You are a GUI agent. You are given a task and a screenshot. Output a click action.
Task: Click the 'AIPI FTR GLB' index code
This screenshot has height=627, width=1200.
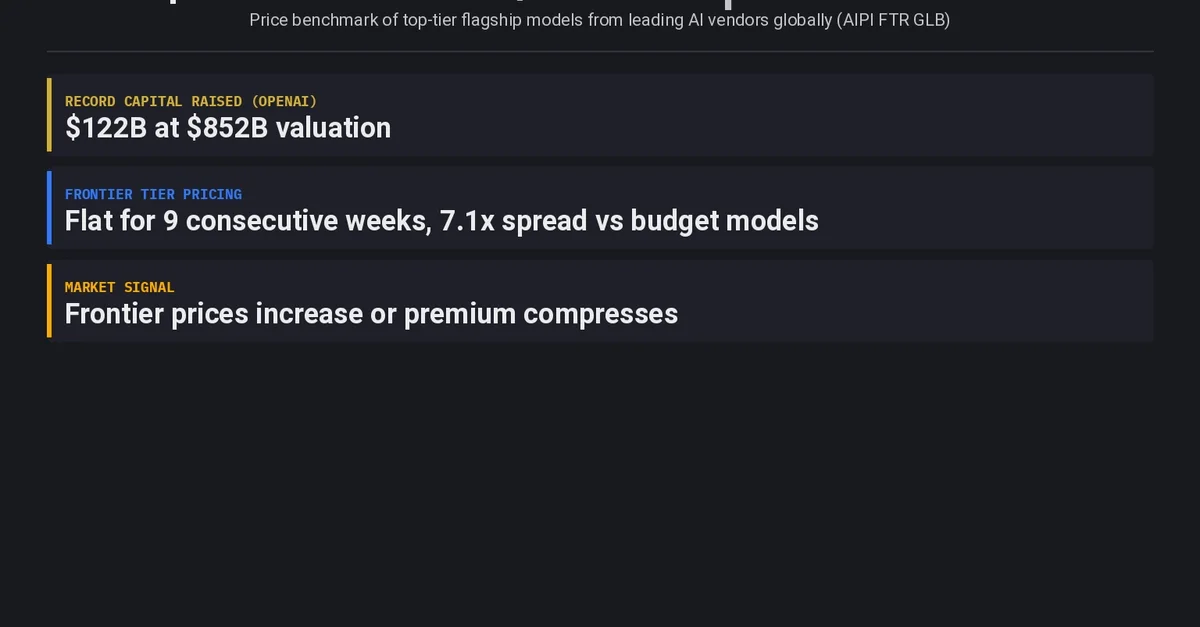(x=892, y=20)
